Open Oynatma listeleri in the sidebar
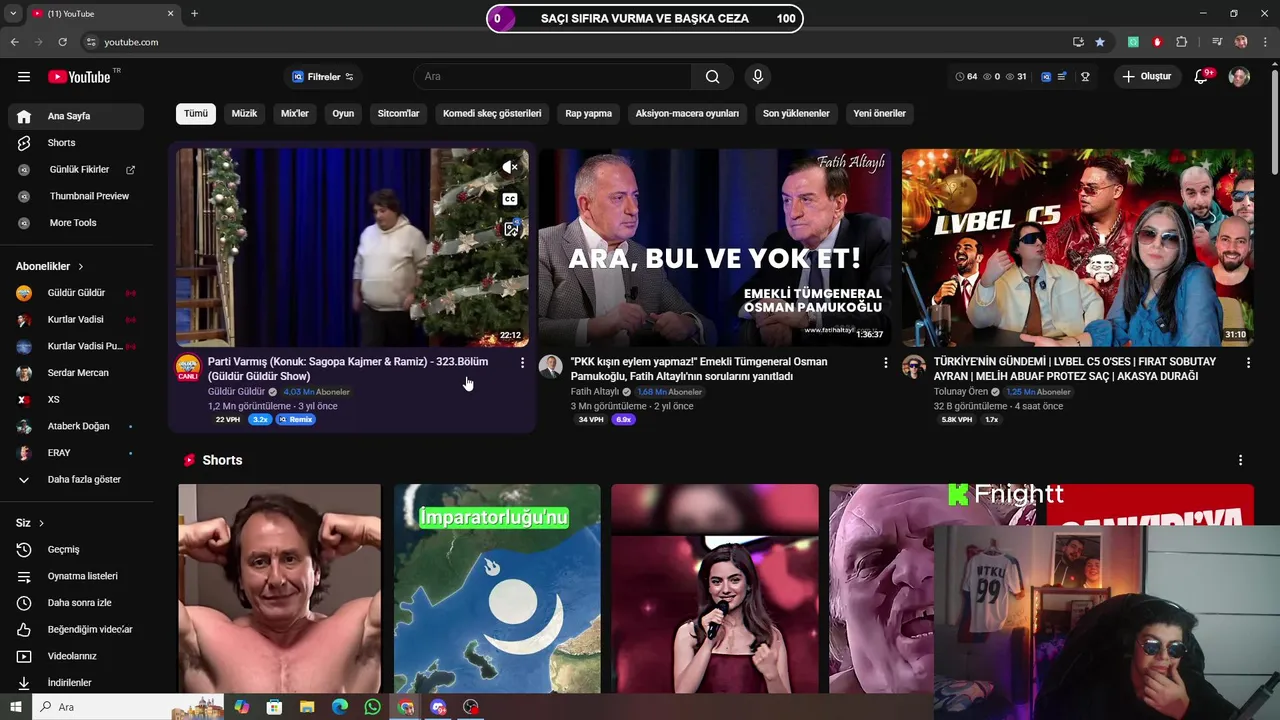Viewport: 1280px width, 720px height. 76,577
